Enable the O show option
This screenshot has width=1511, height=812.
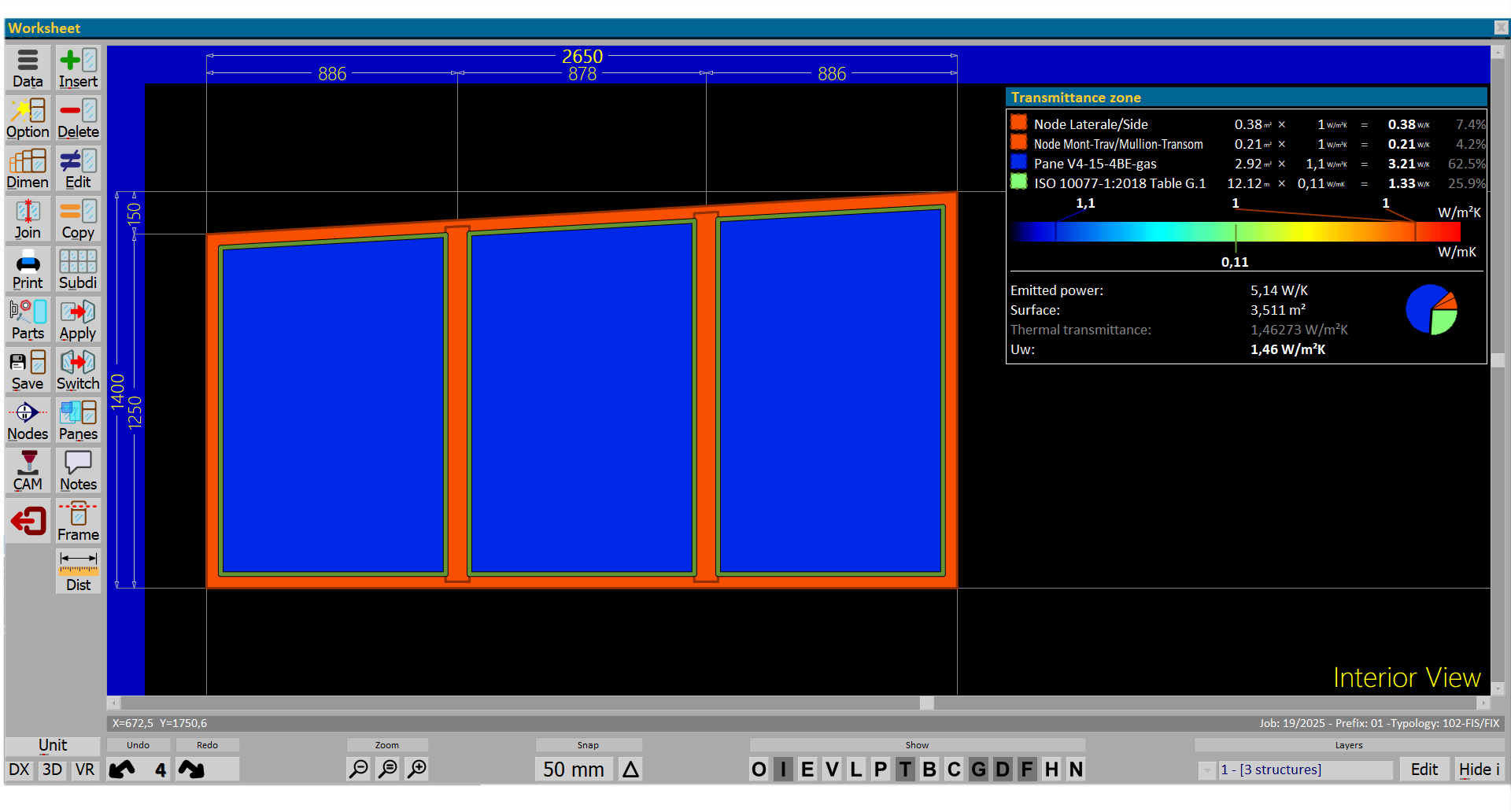coord(759,769)
